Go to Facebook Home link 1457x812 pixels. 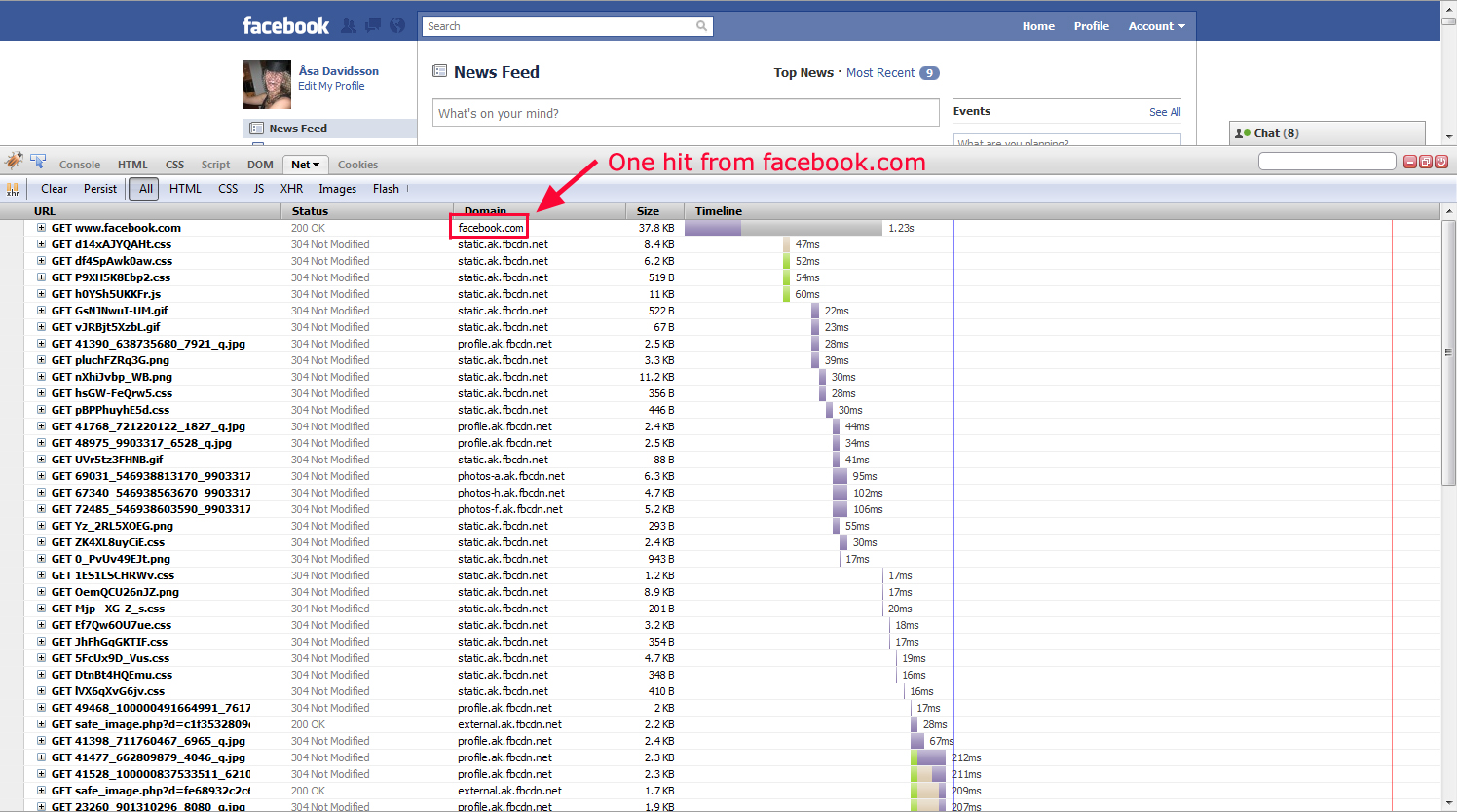pos(1038,26)
